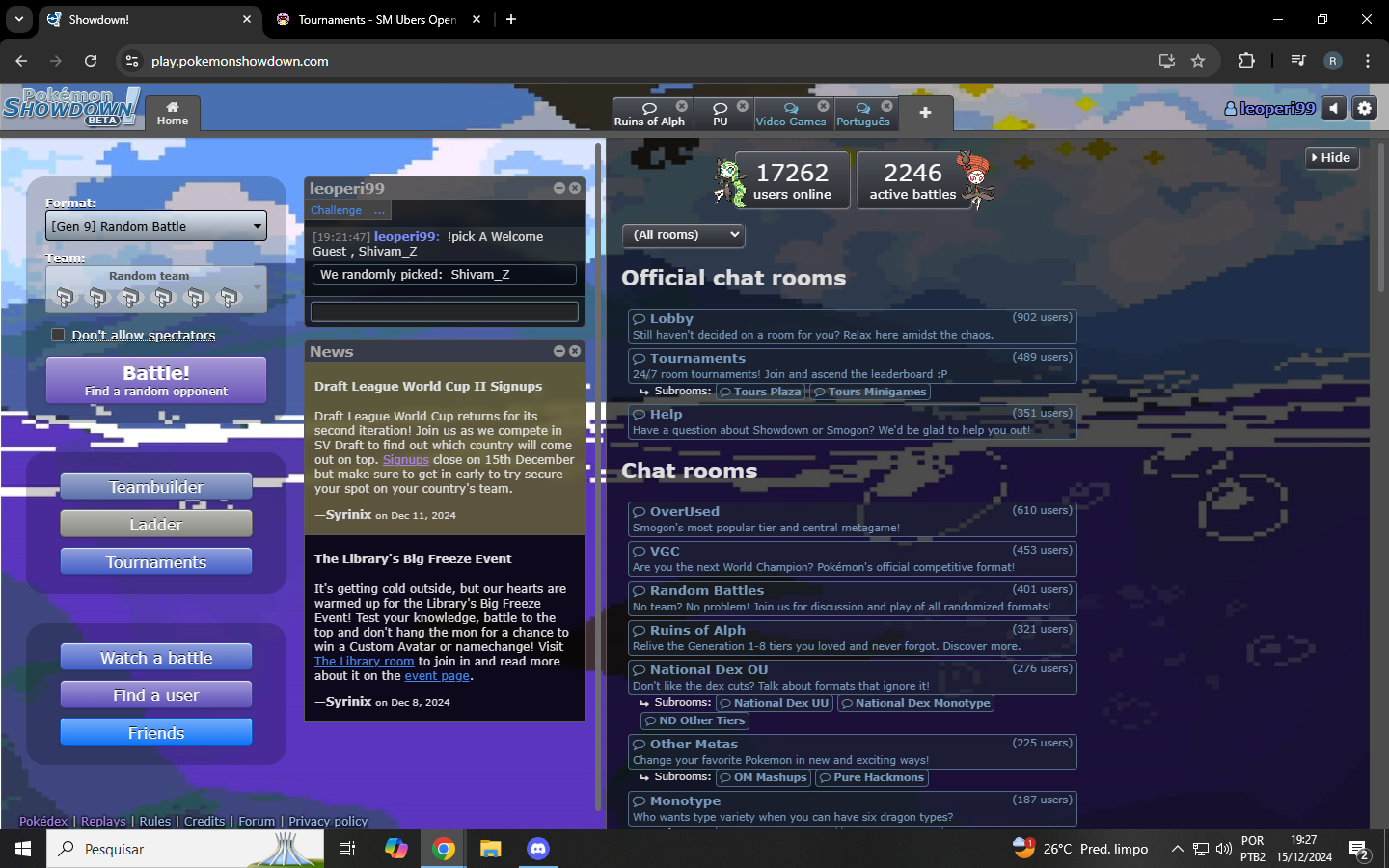Open the options gear menu
The image size is (1389, 868).
1364,108
